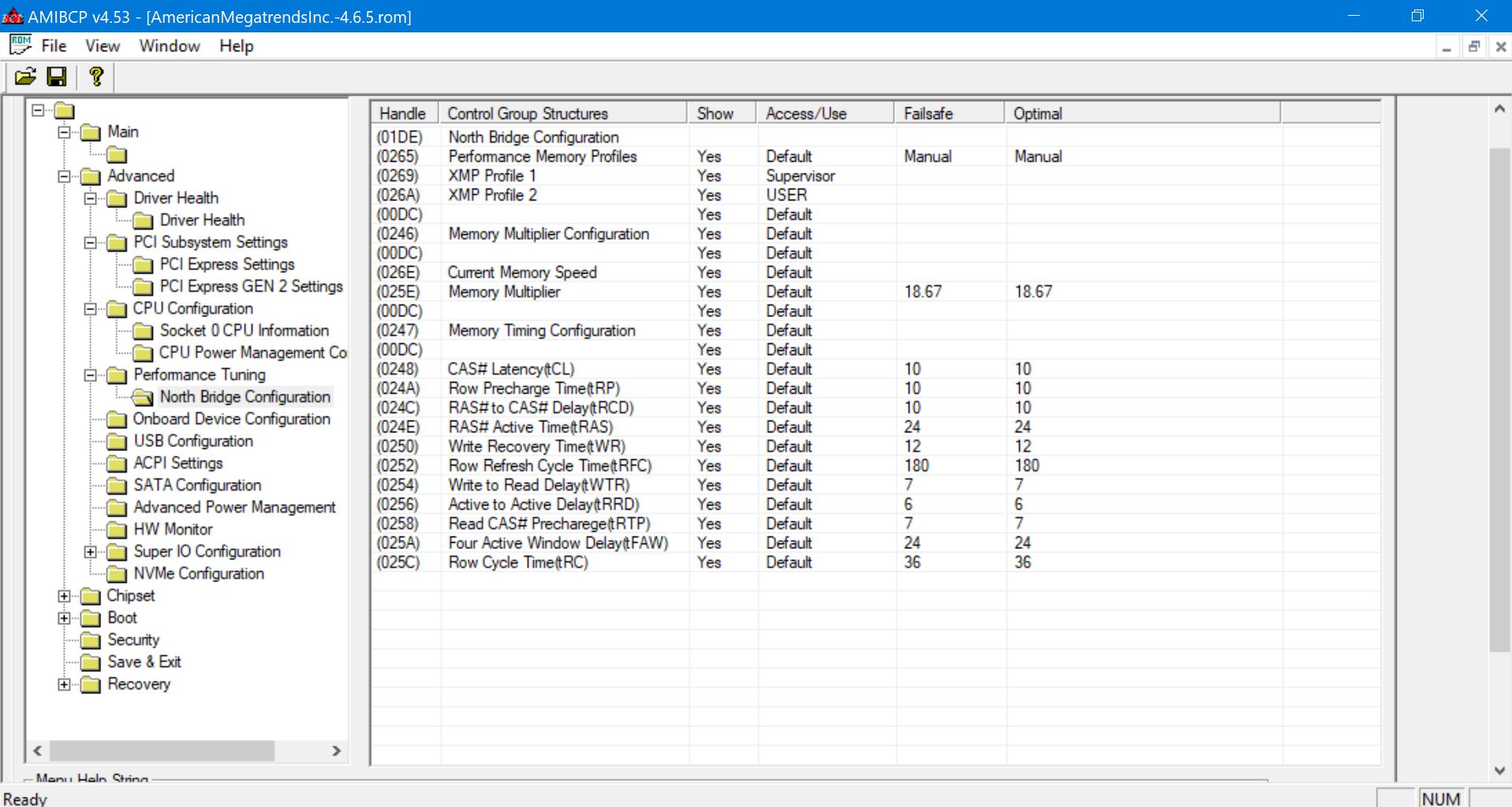Click the USB Configuration folder icon

[x=117, y=441]
